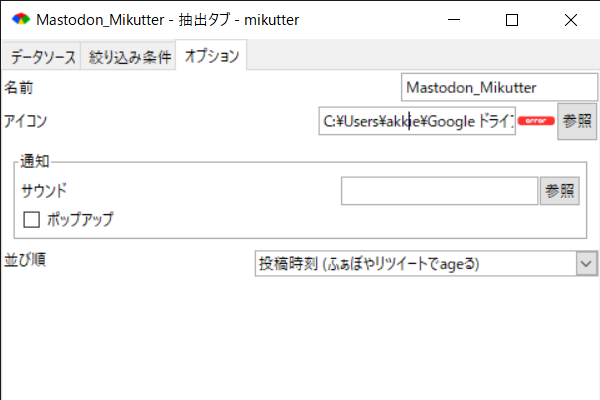Maximize the extraction tab settings window

point(512,20)
